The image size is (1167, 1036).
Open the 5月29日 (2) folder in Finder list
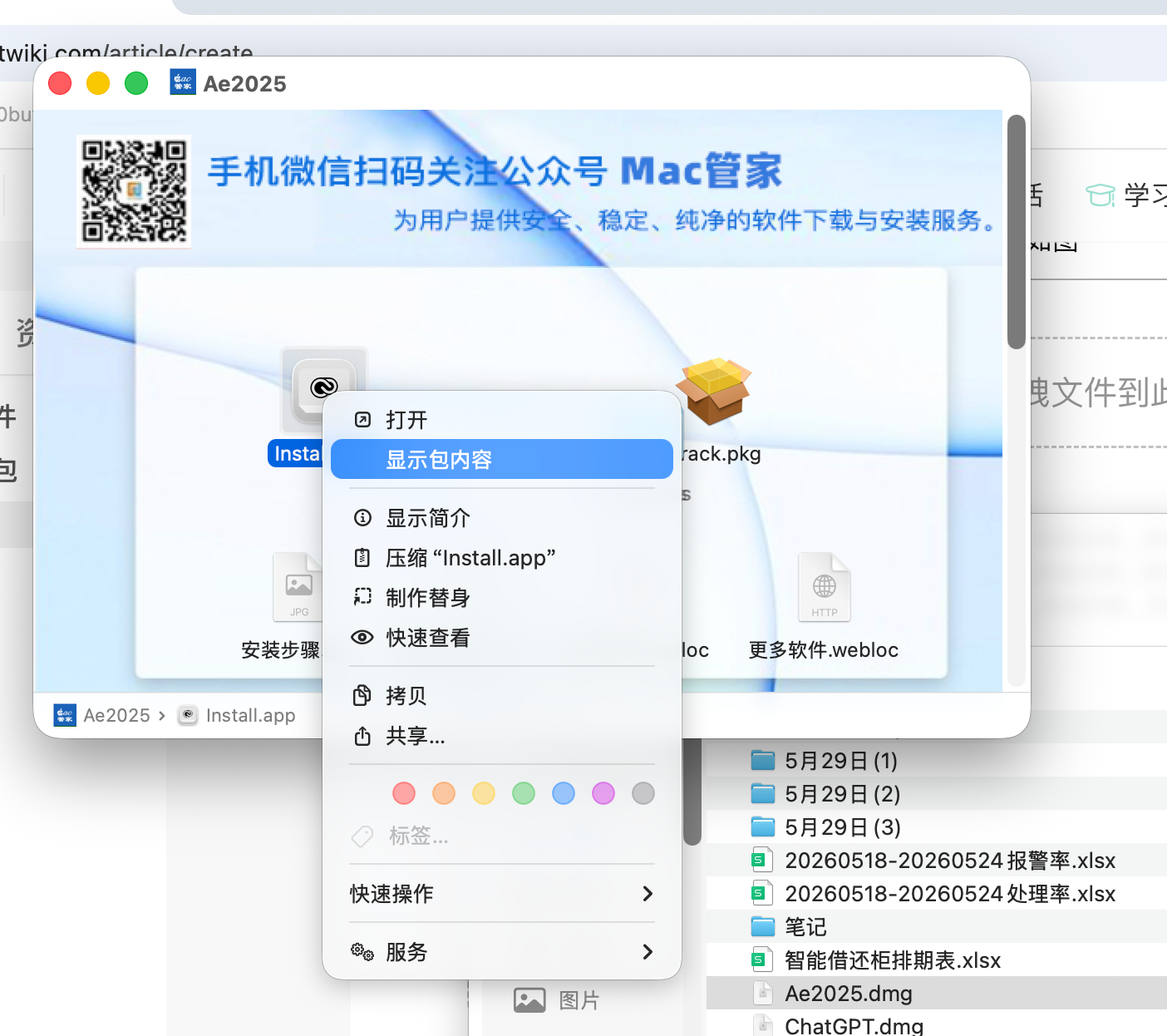click(x=937, y=793)
